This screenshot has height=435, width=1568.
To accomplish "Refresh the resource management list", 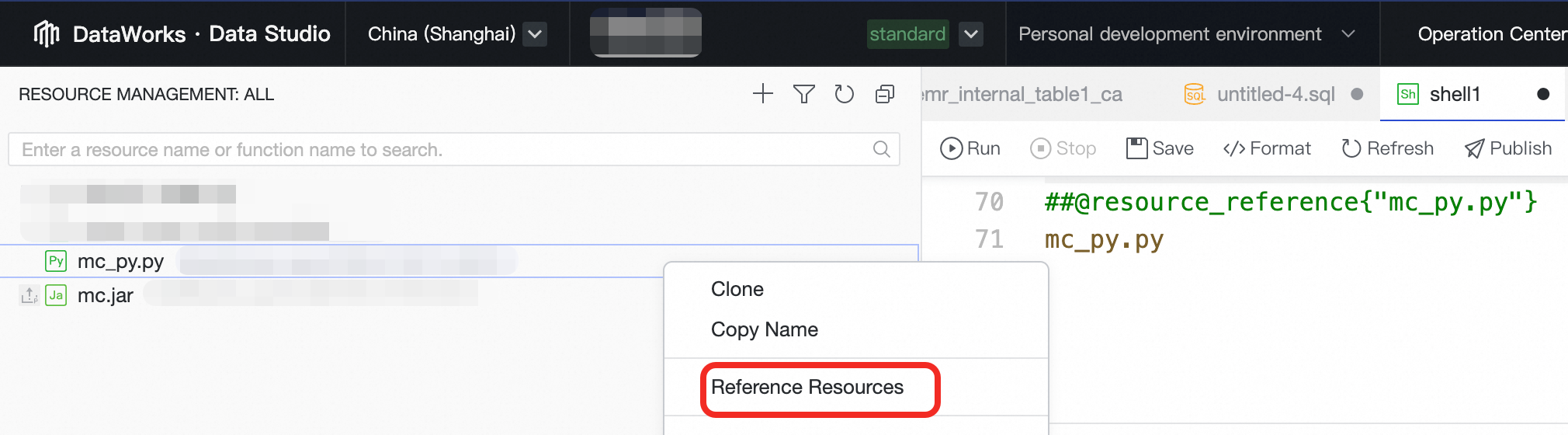I will tap(844, 94).
